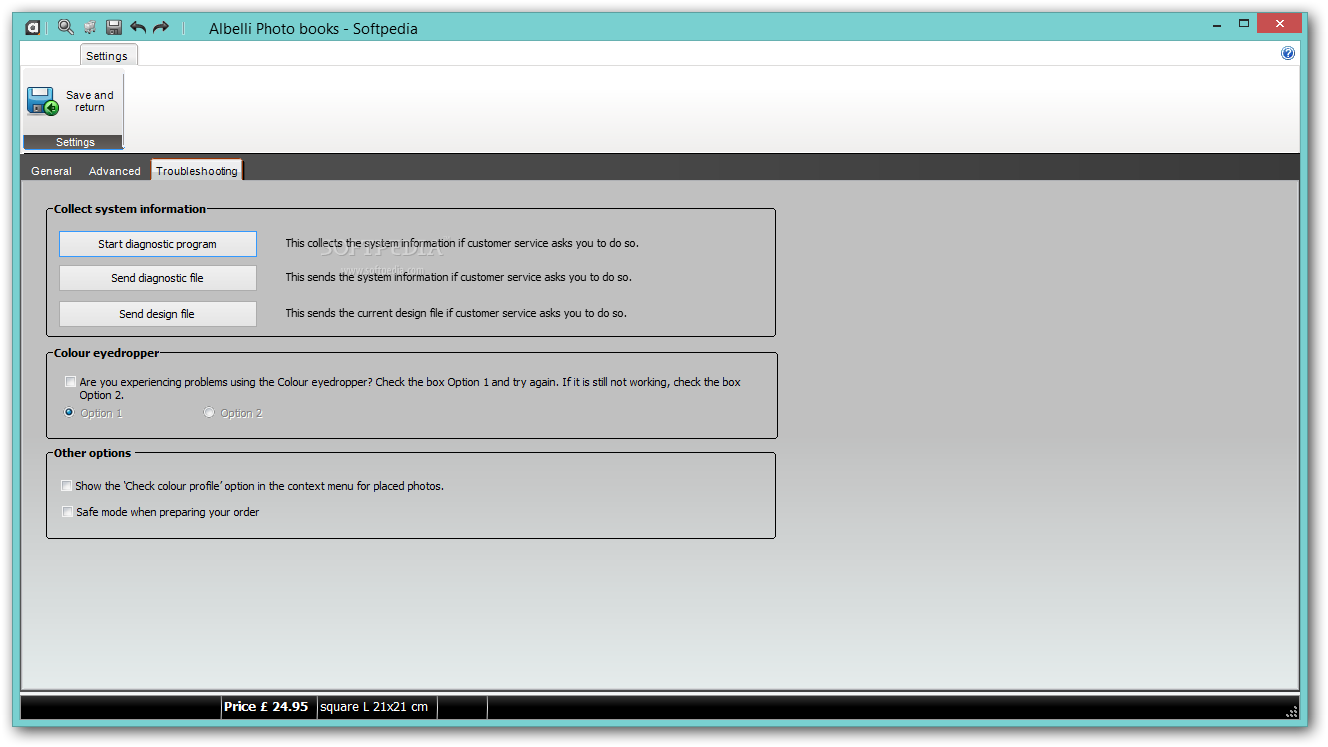This screenshot has height=747, width=1328.
Task: Open the magnifier preview icon in title bar
Action: pyautogui.click(x=66, y=27)
